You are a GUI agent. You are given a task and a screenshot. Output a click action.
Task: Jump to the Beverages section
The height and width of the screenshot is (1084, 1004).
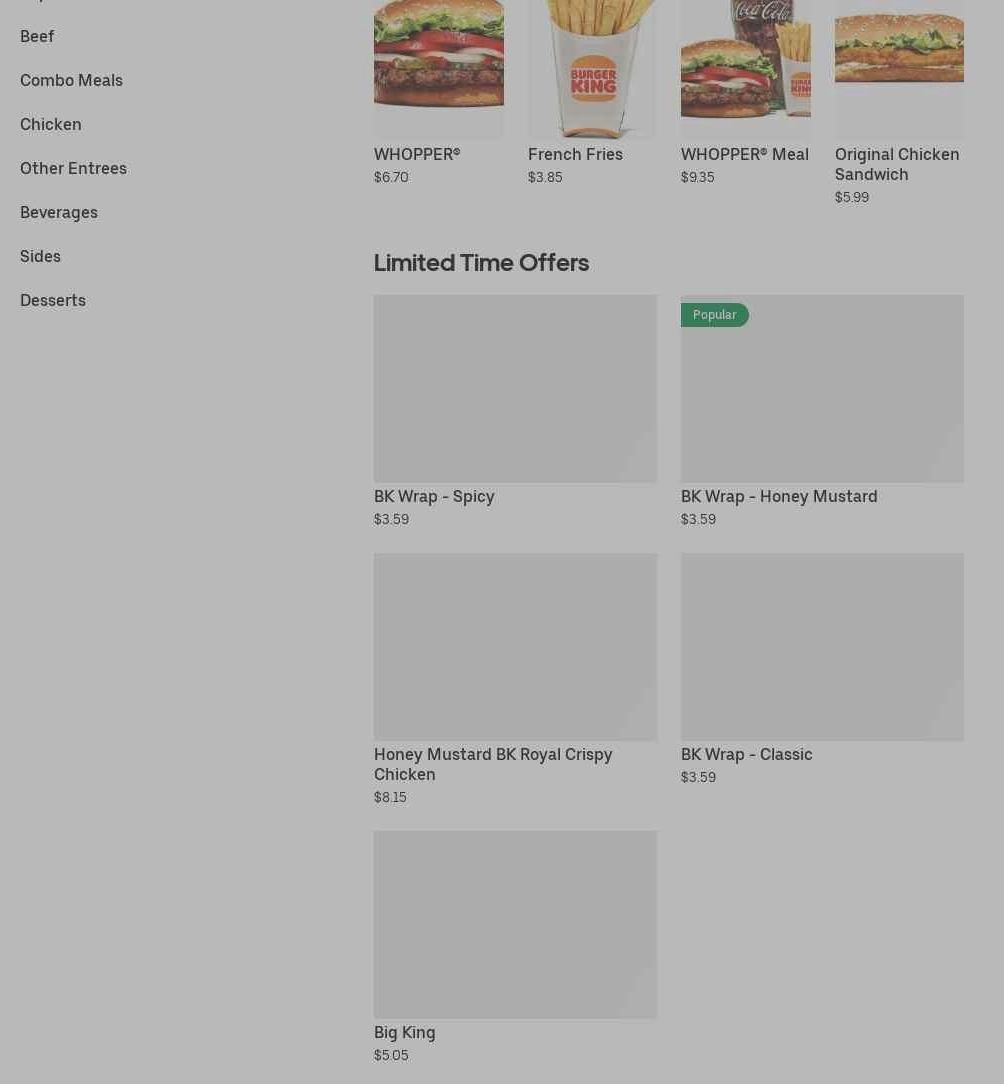click(x=59, y=213)
